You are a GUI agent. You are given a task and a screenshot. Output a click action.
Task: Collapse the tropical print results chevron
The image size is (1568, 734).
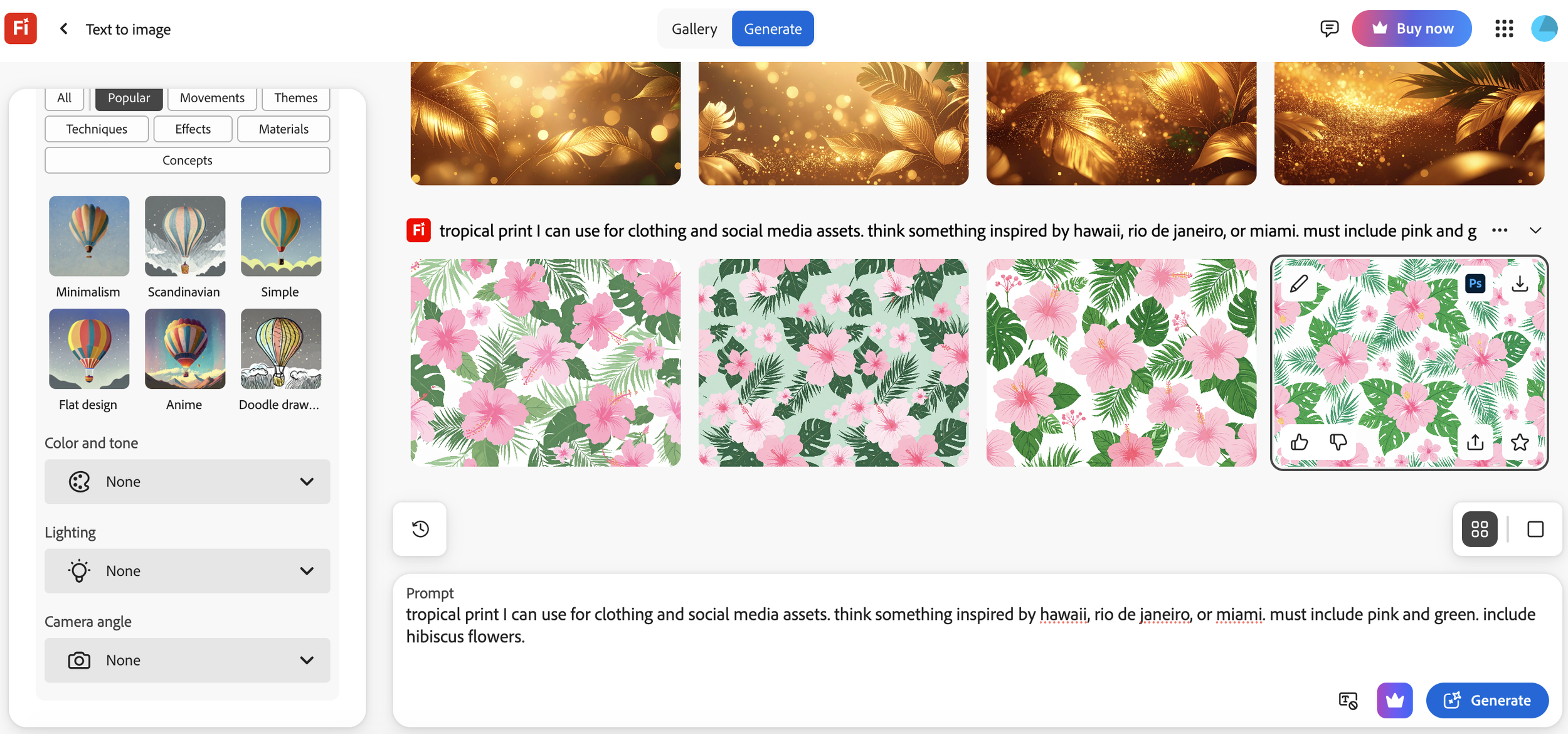click(1535, 230)
